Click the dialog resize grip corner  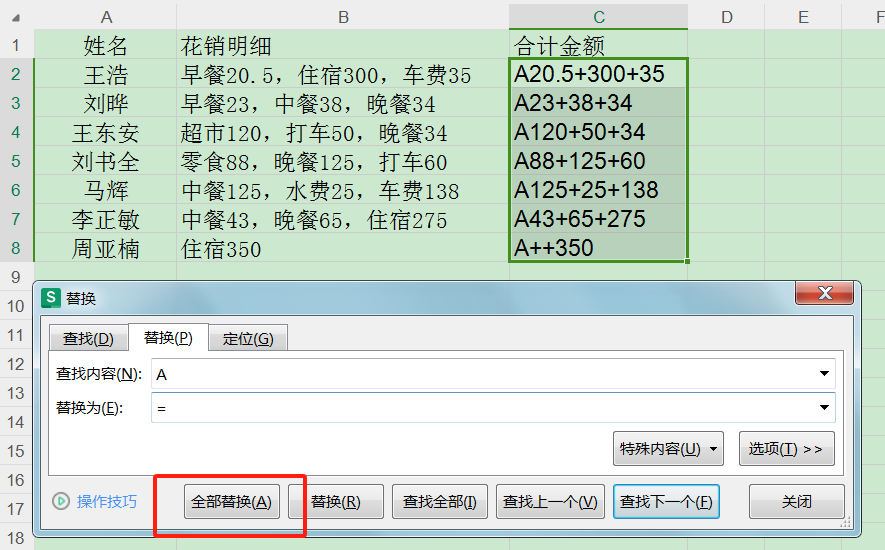pos(845,523)
